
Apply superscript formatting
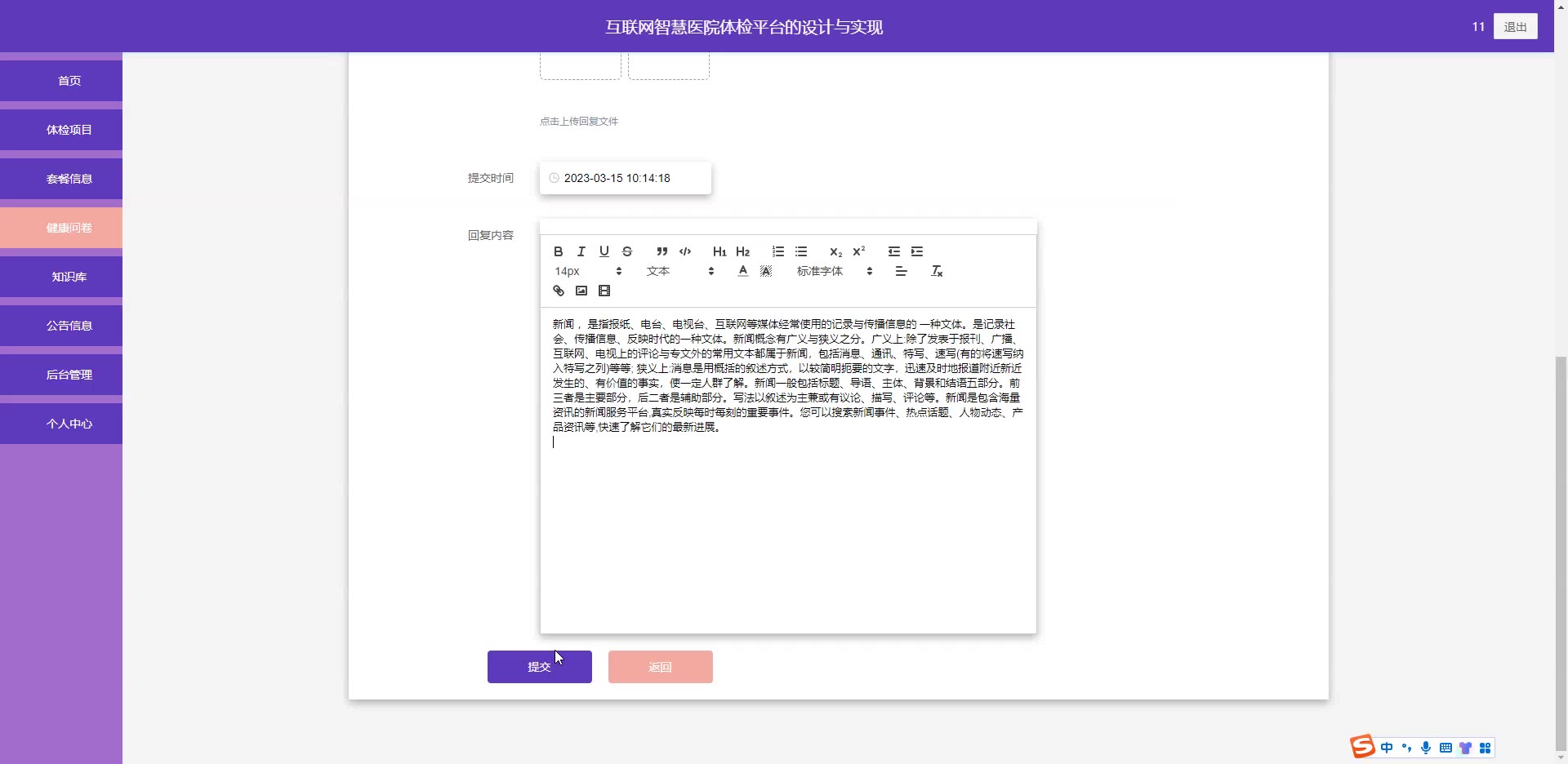pos(858,251)
